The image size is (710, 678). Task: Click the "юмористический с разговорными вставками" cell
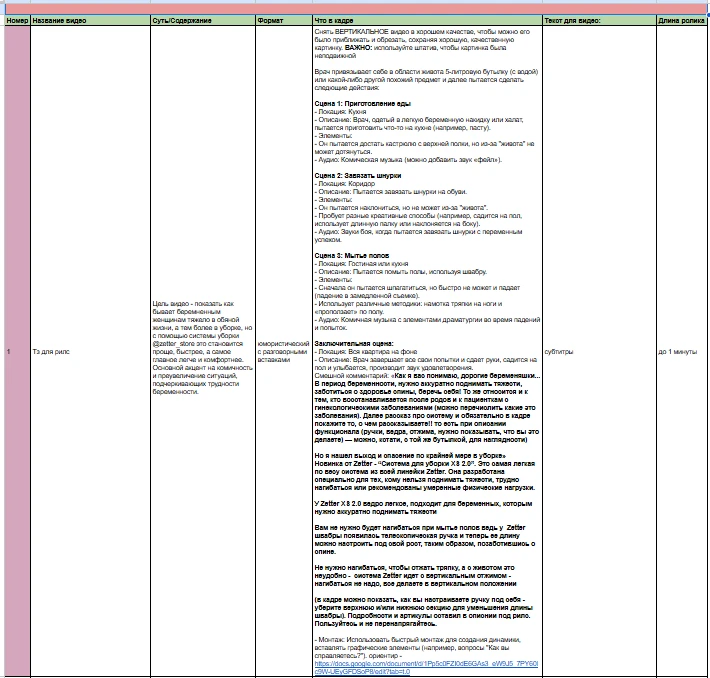(x=283, y=348)
